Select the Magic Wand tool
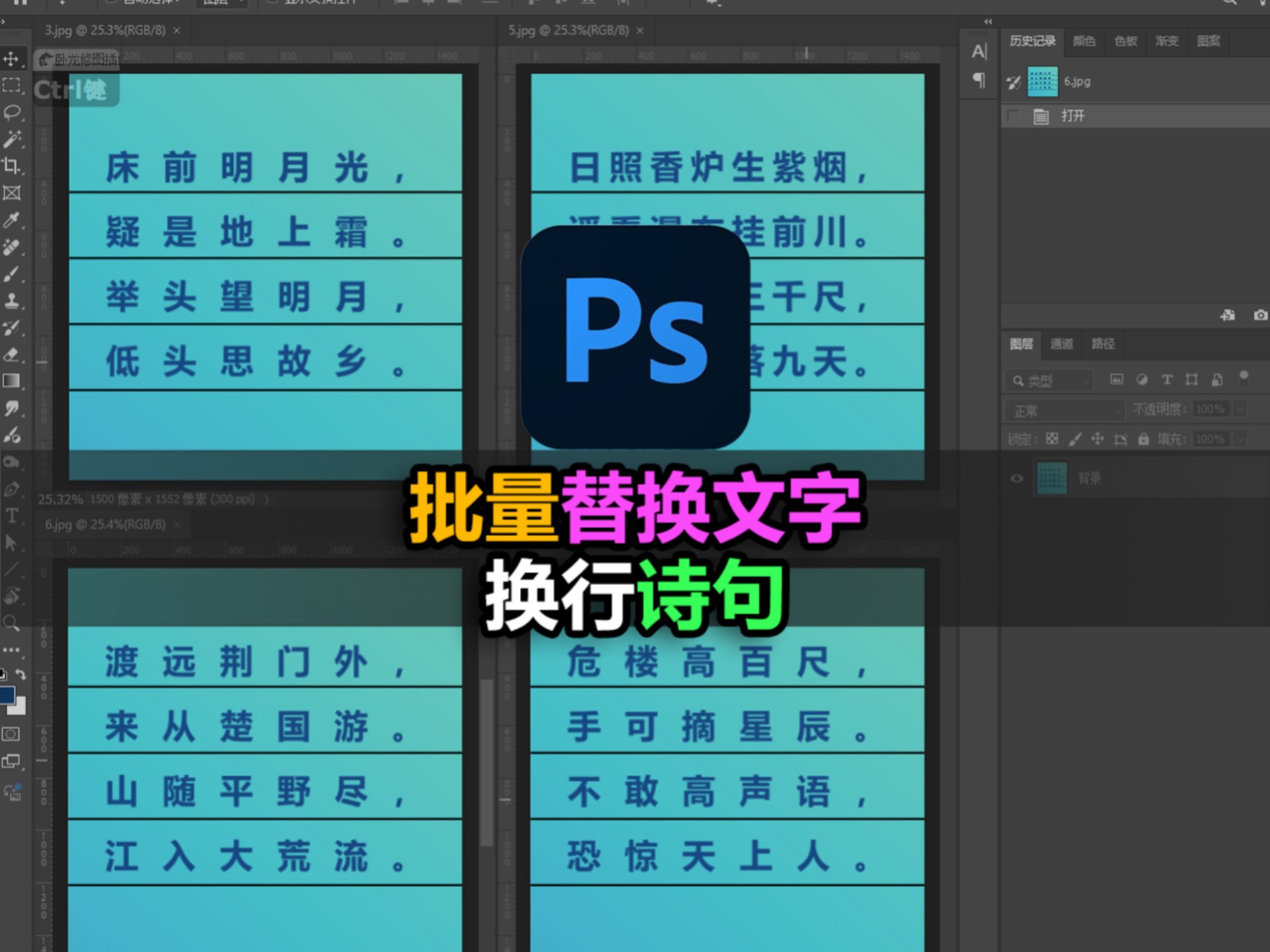 (x=11, y=139)
